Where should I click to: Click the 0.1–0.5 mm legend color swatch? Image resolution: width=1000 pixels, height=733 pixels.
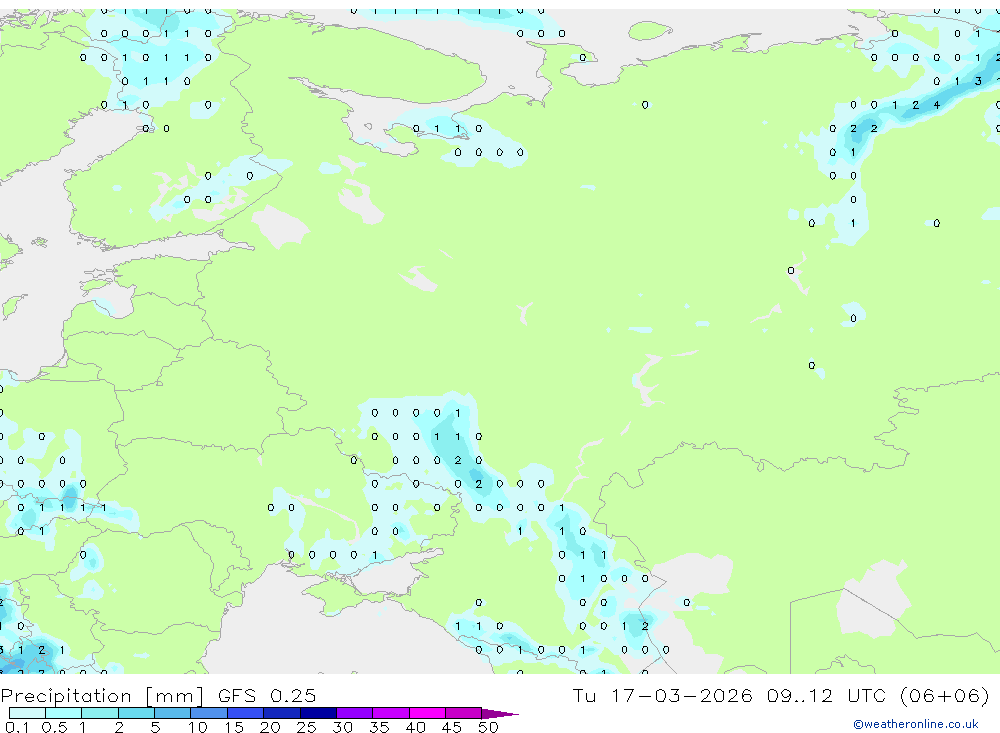coord(27,713)
